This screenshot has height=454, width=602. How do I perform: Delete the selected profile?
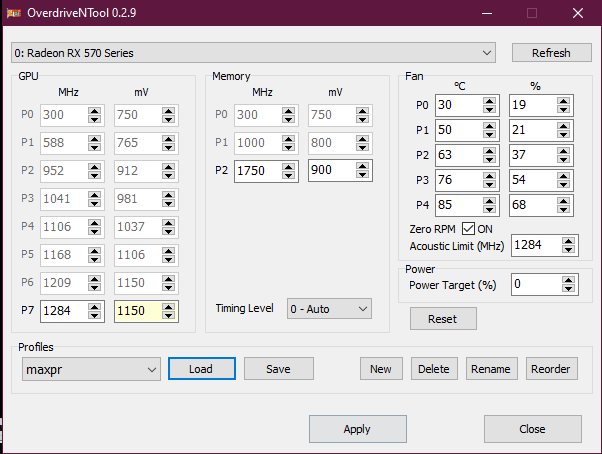[434, 369]
